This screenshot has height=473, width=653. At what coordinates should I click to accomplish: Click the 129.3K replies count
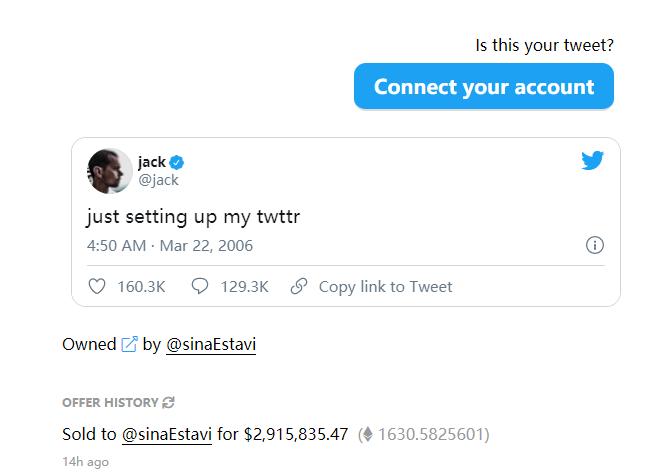point(244,287)
